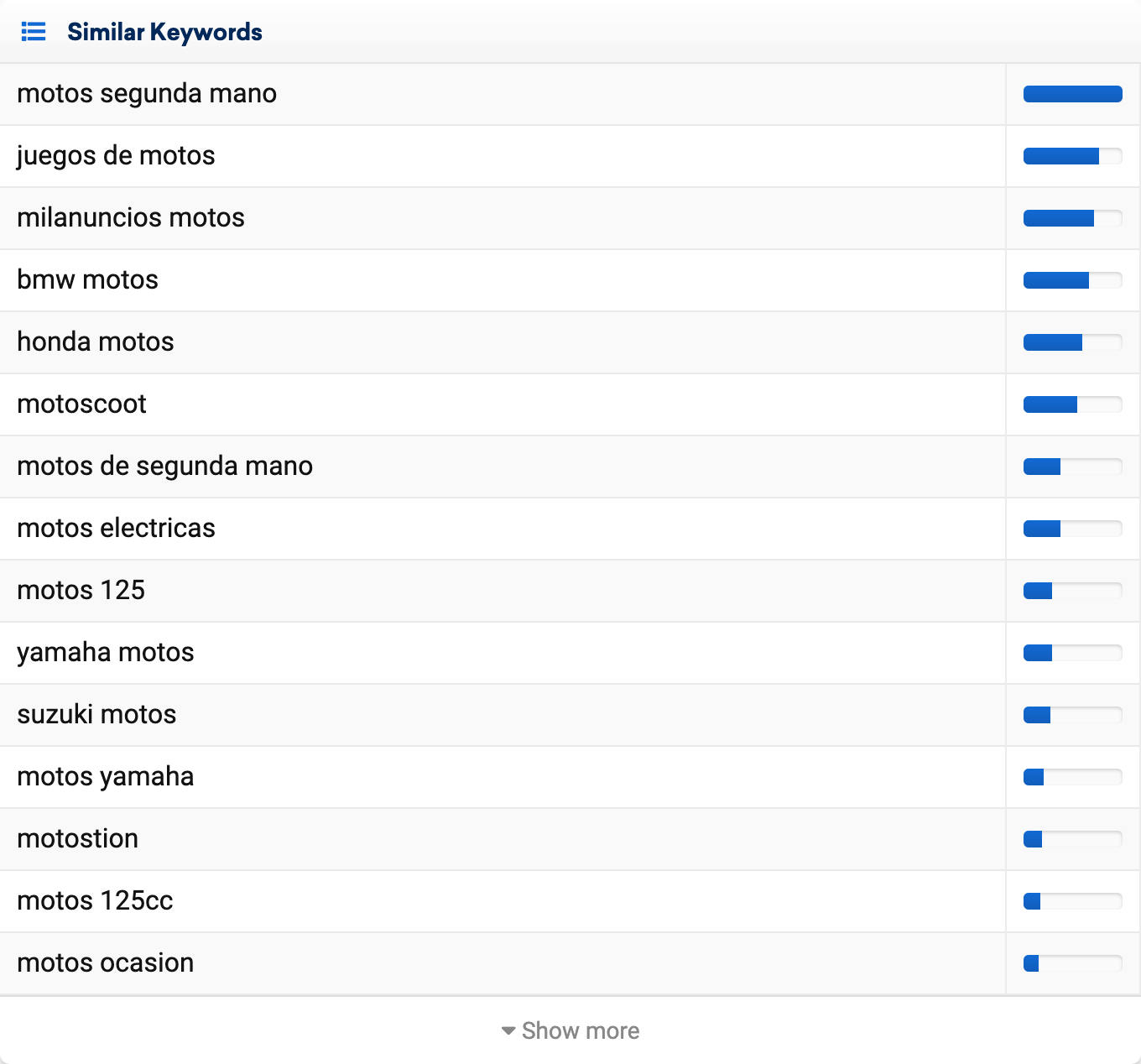Click the list icon beside Similar Keywords
The image size is (1141, 1064).
click(x=34, y=32)
